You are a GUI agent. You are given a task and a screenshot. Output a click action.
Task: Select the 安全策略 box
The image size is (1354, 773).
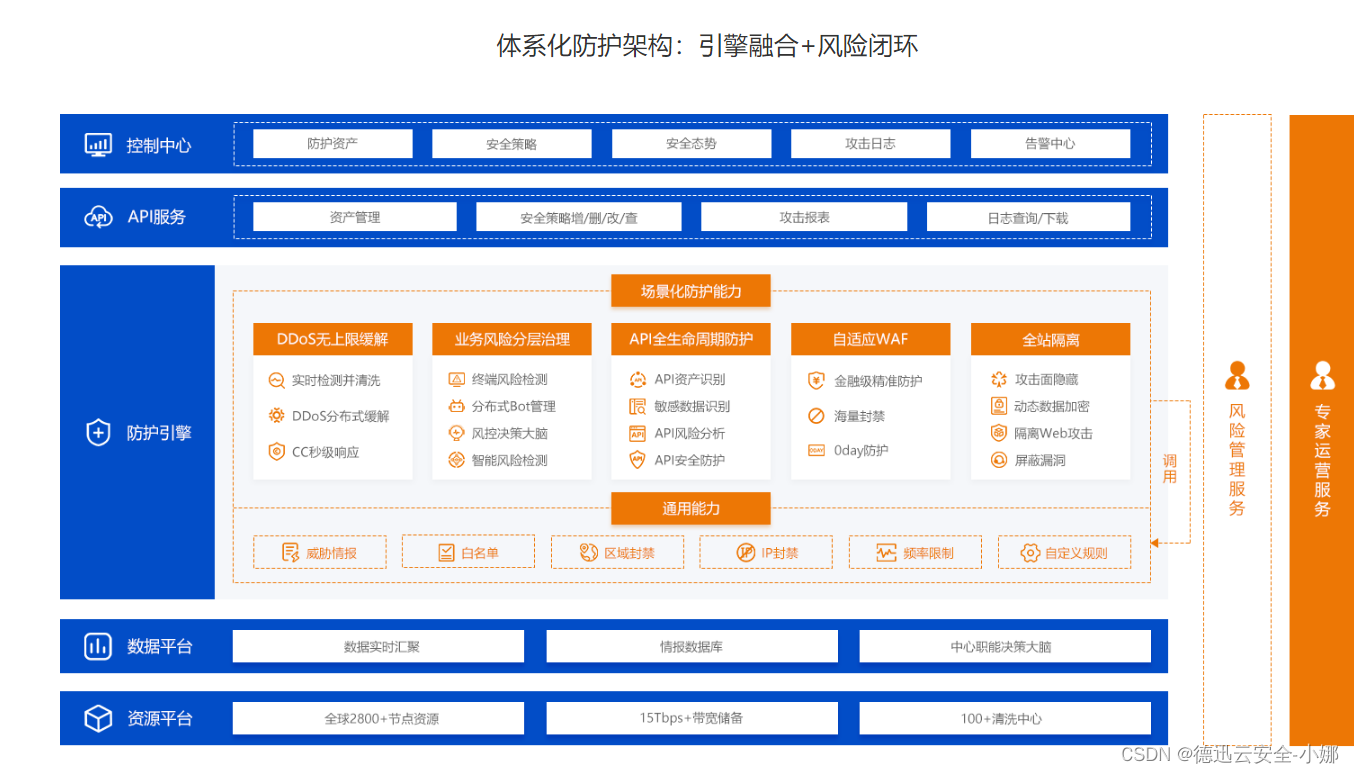511,143
